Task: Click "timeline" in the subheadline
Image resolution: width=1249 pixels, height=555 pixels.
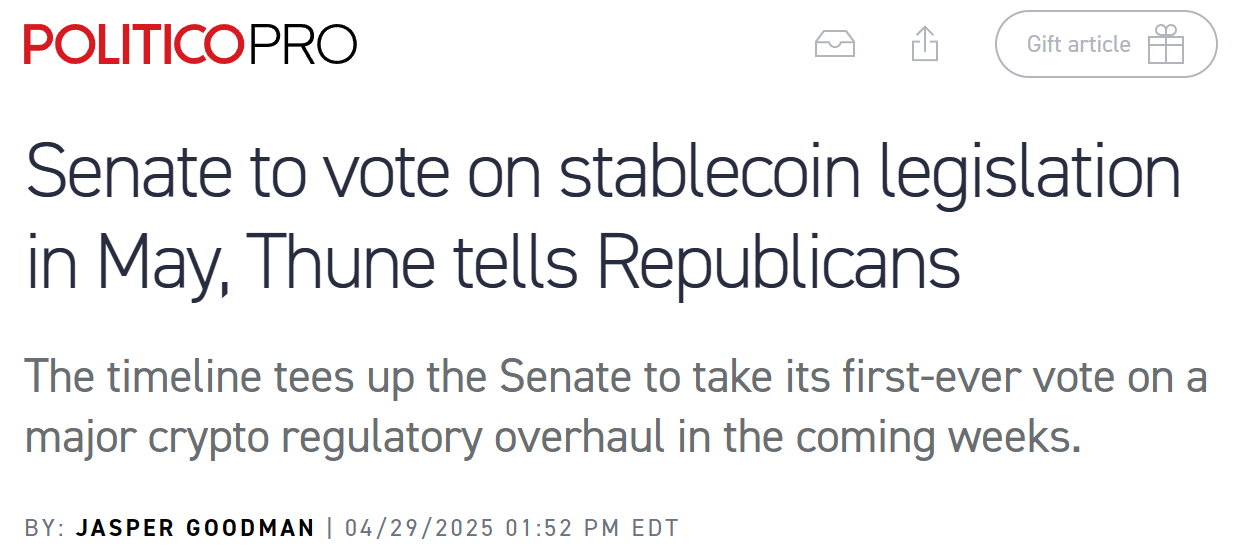Action: click(173, 377)
